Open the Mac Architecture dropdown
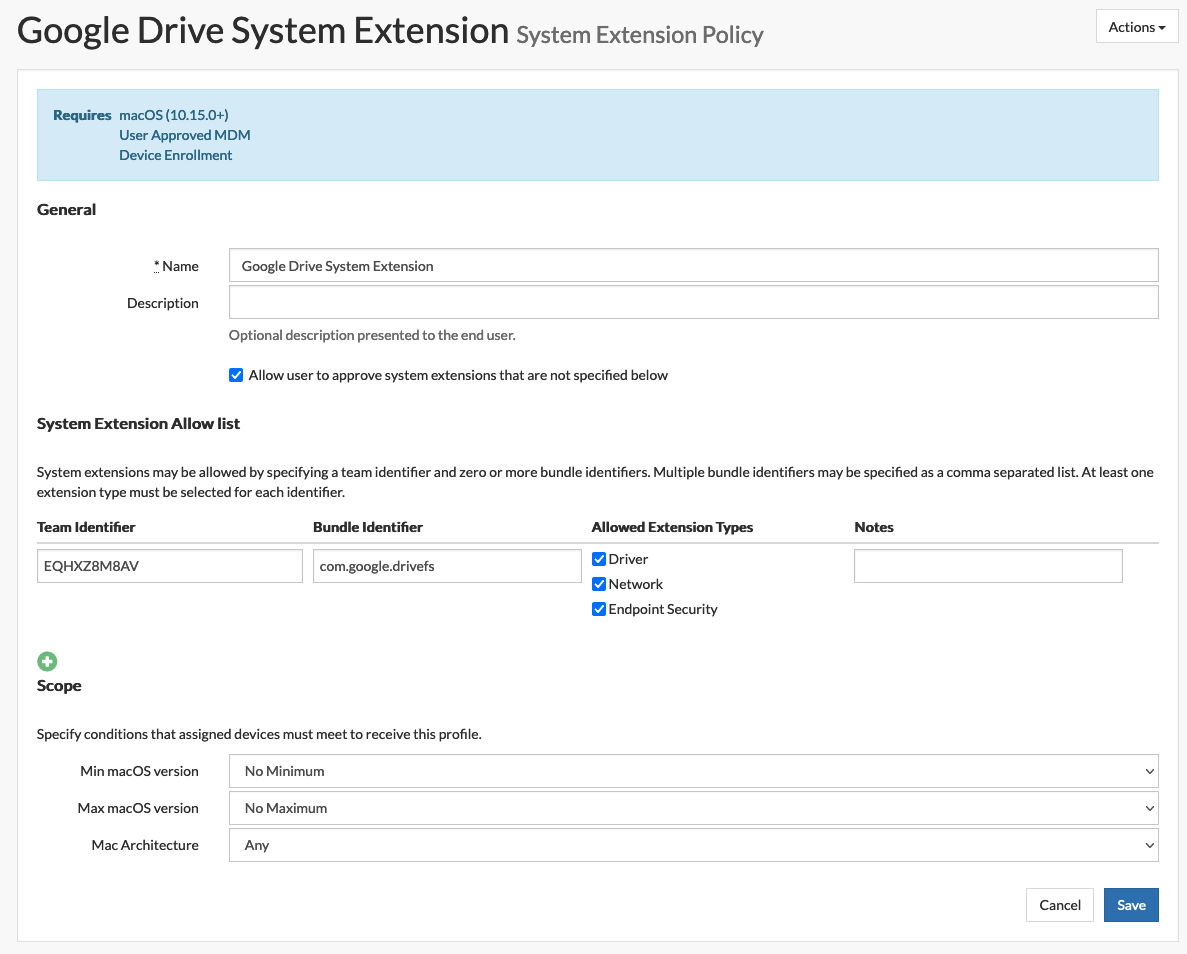Image resolution: width=1187 pixels, height=954 pixels. [x=693, y=845]
